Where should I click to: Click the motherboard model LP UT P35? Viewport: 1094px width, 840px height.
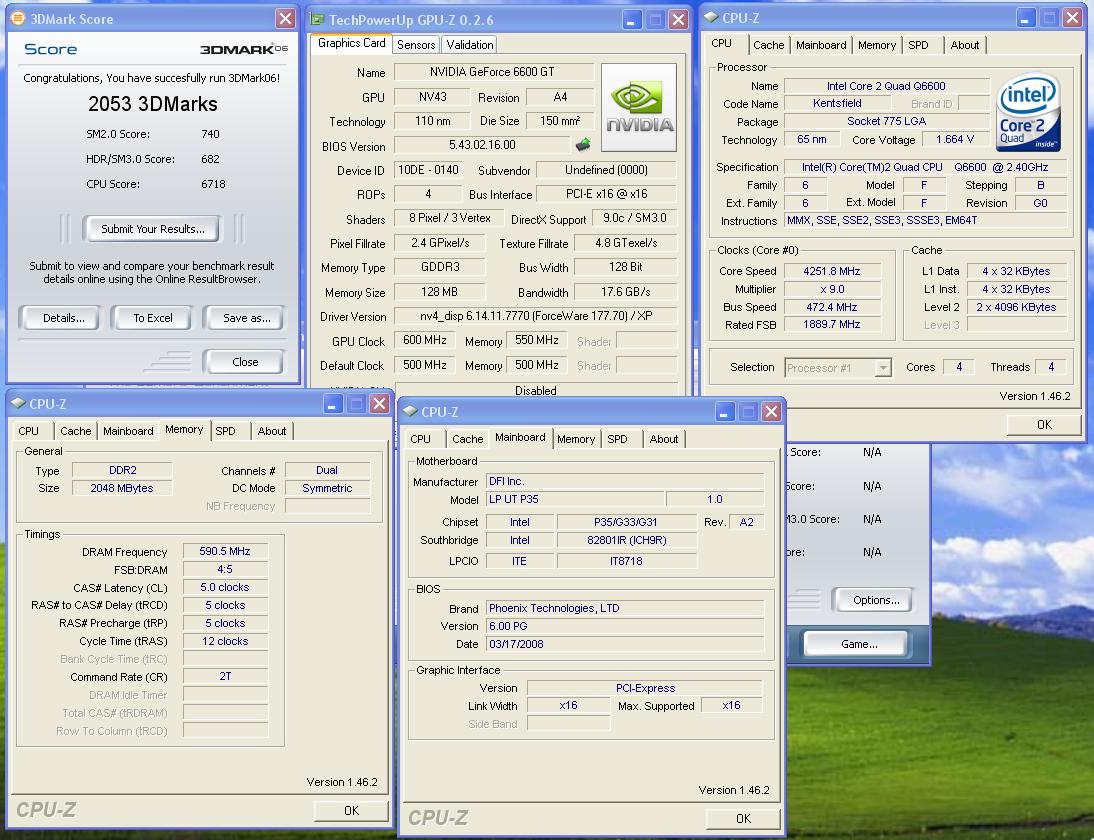point(575,499)
